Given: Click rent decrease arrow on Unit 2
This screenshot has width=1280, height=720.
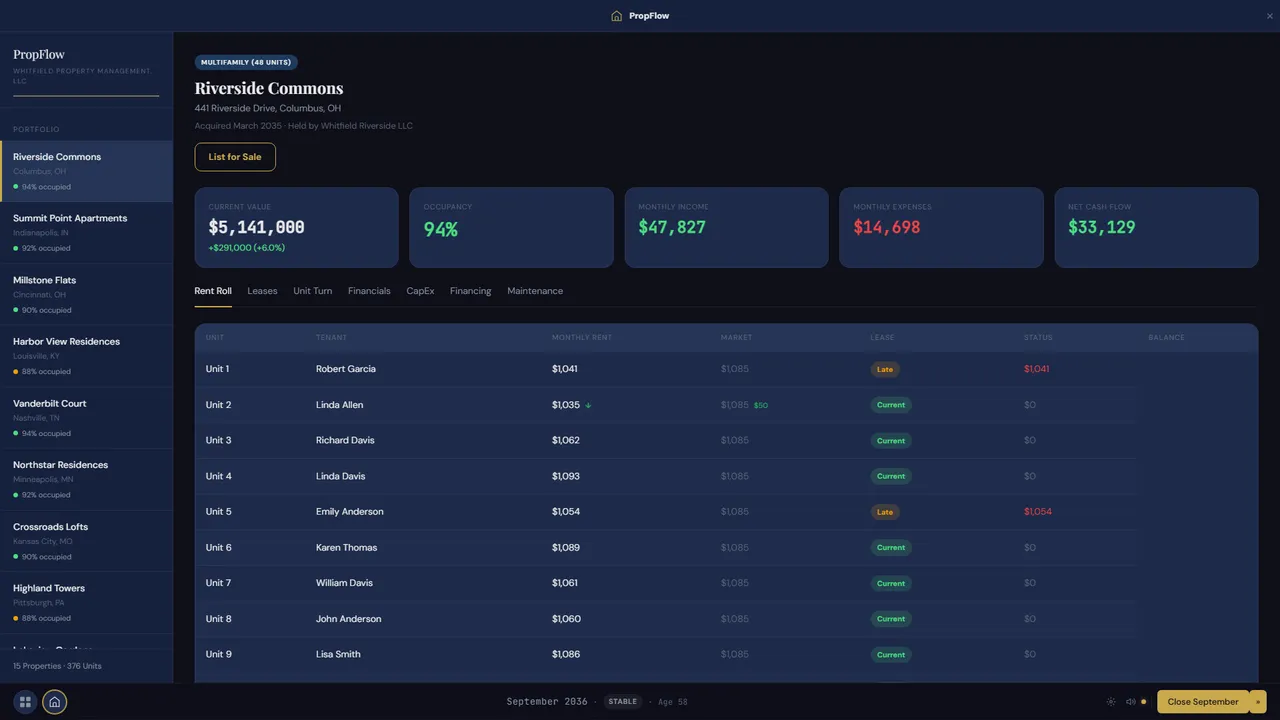Looking at the screenshot, I should point(589,405).
